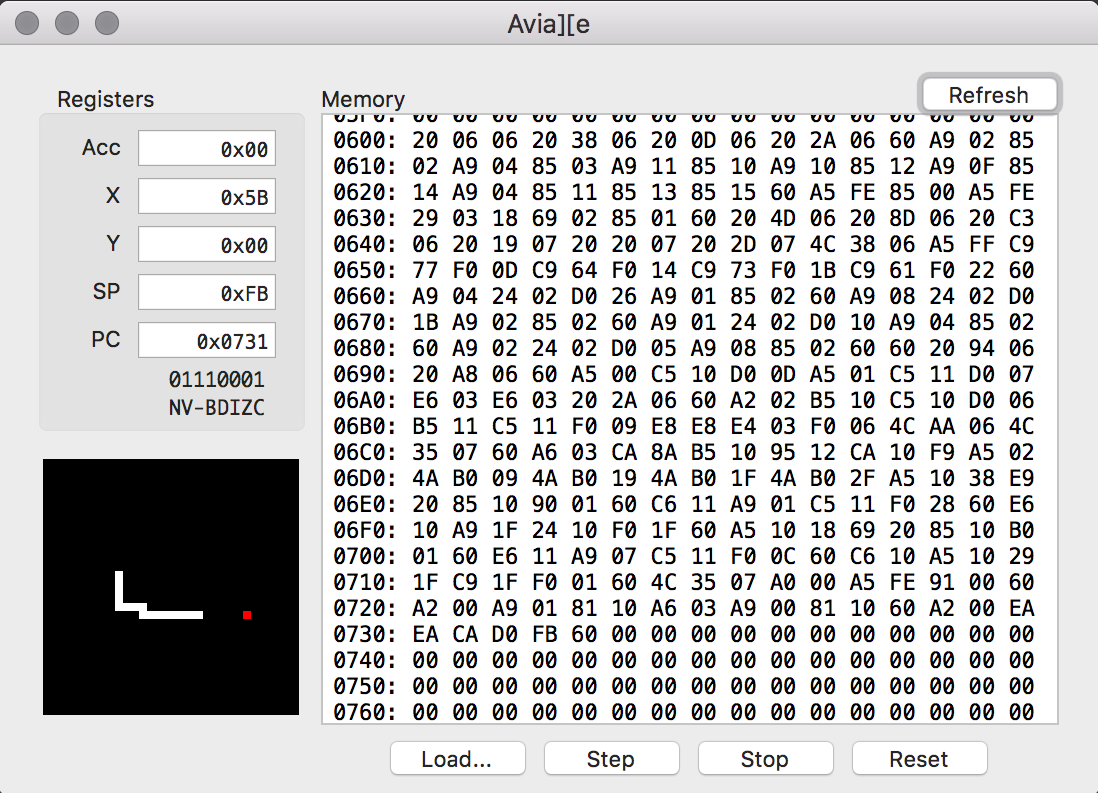The width and height of the screenshot is (1098, 793).
Task: Click the Refresh button
Action: click(989, 95)
